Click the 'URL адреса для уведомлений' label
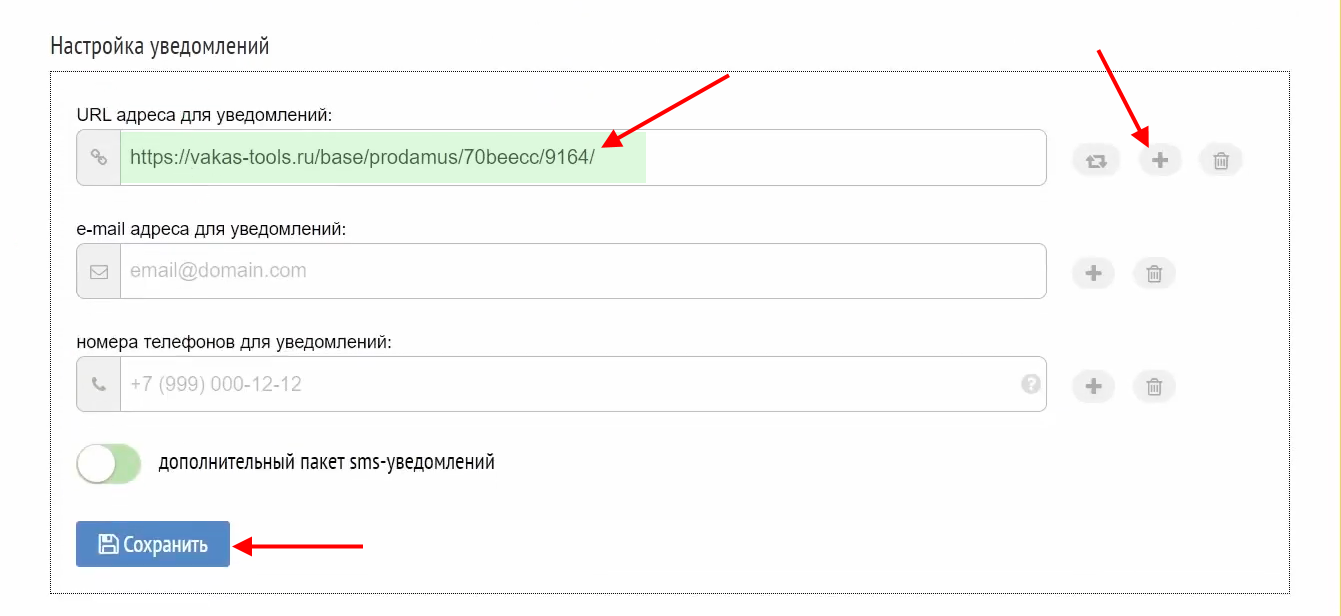 204,115
